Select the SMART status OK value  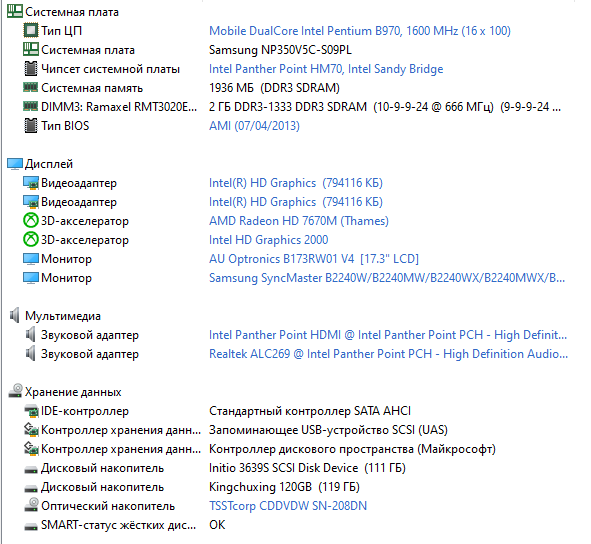tap(217, 525)
